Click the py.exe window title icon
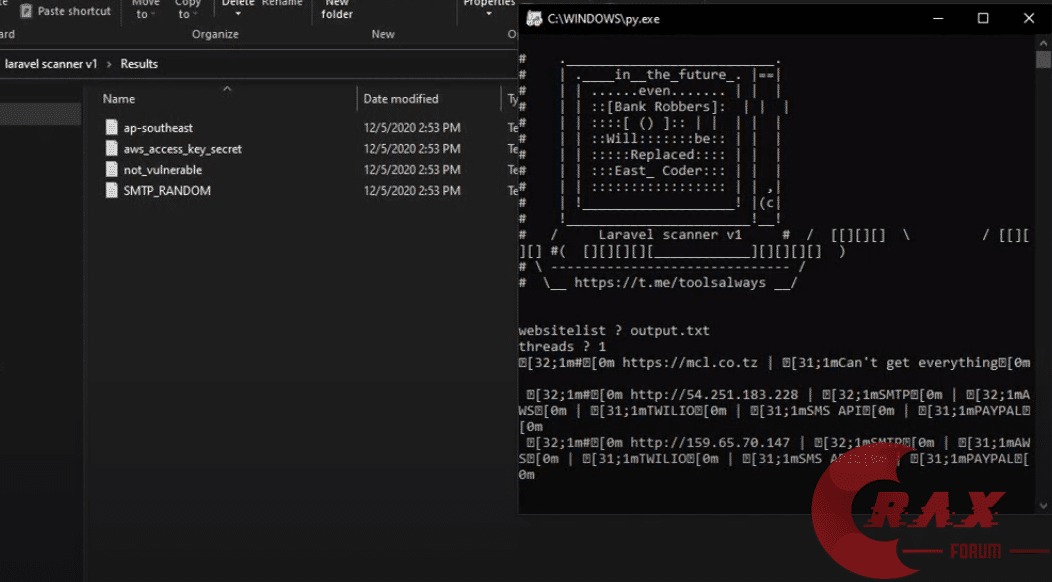The image size is (1052, 582). click(534, 19)
